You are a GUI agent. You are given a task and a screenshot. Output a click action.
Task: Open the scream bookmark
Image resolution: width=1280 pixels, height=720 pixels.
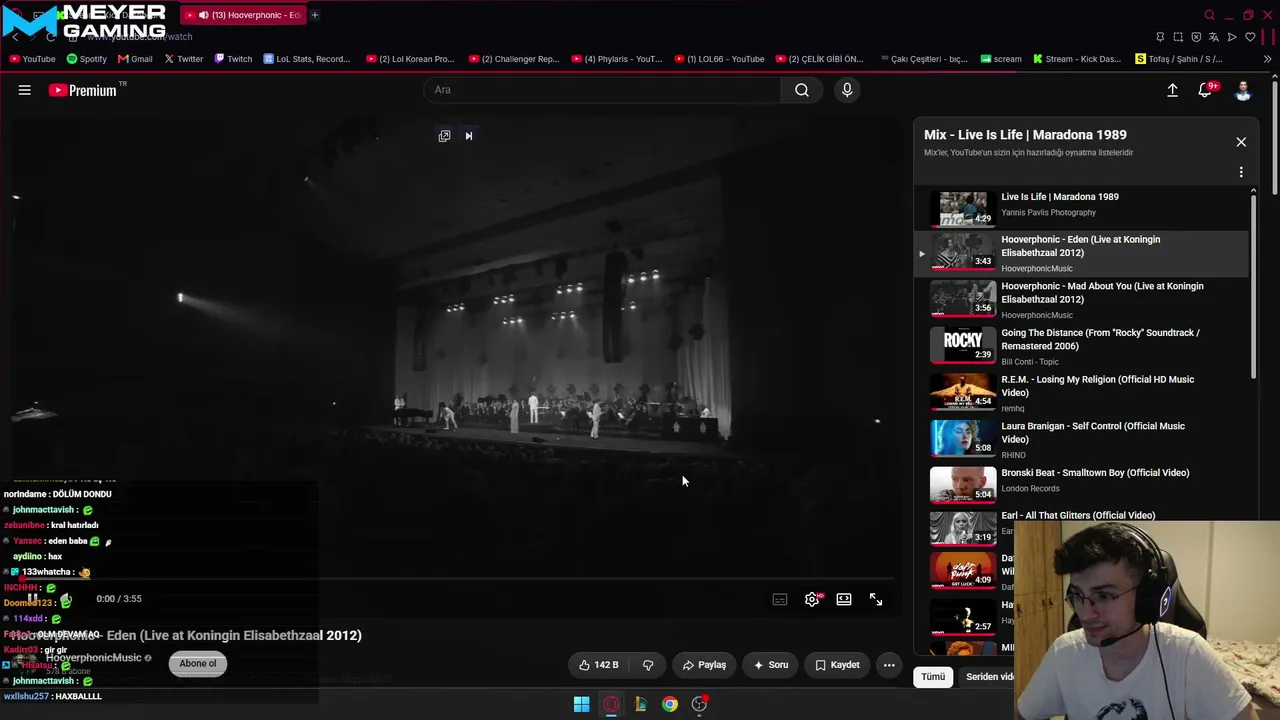click(1001, 59)
